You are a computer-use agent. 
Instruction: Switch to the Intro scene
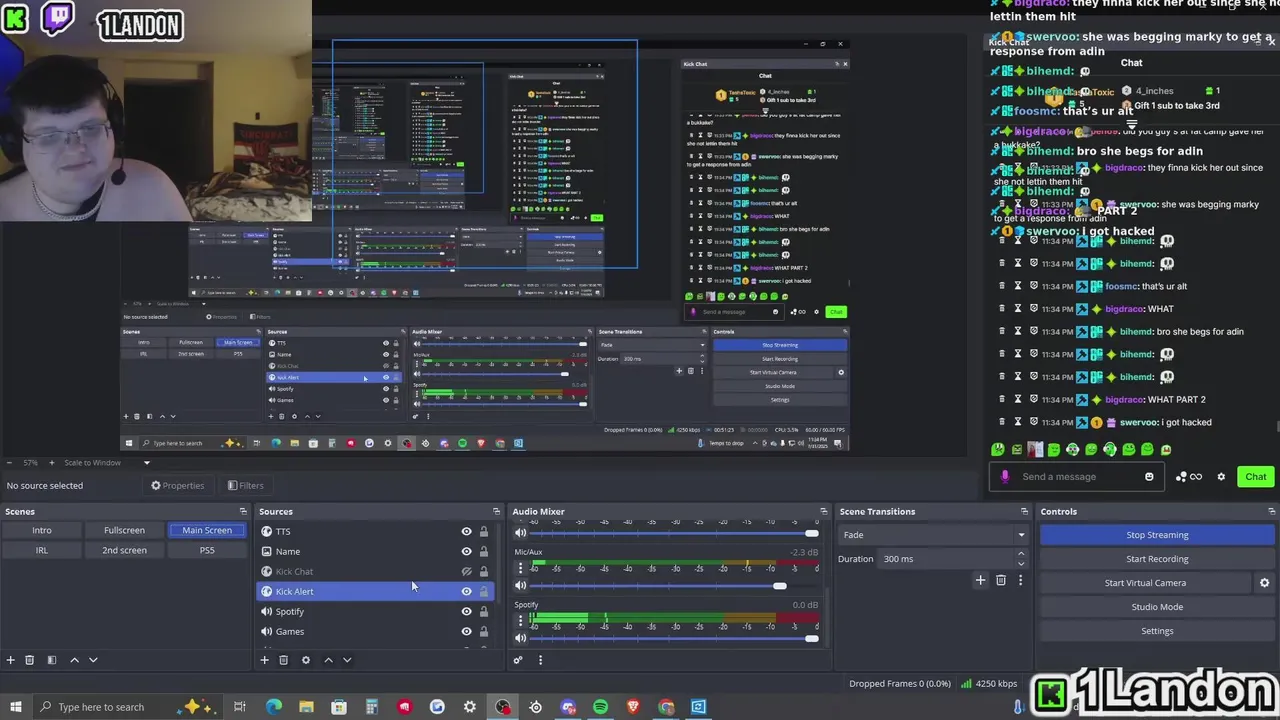click(42, 531)
